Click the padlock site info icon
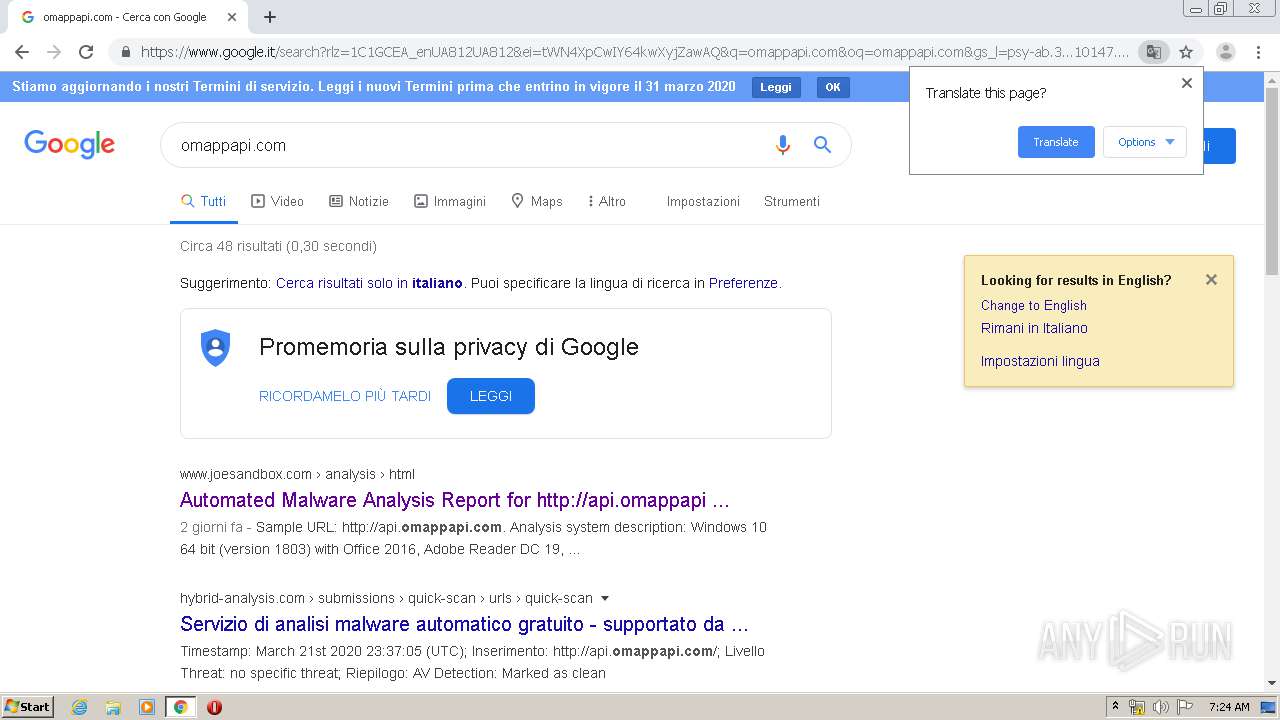Image resolution: width=1280 pixels, height=720 pixels. (x=126, y=52)
